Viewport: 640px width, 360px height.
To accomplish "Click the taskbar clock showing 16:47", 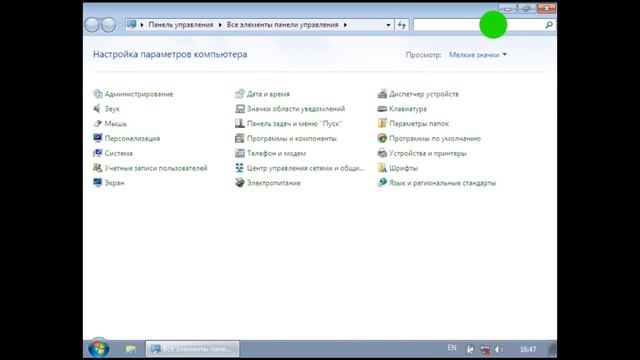I will [x=528, y=349].
